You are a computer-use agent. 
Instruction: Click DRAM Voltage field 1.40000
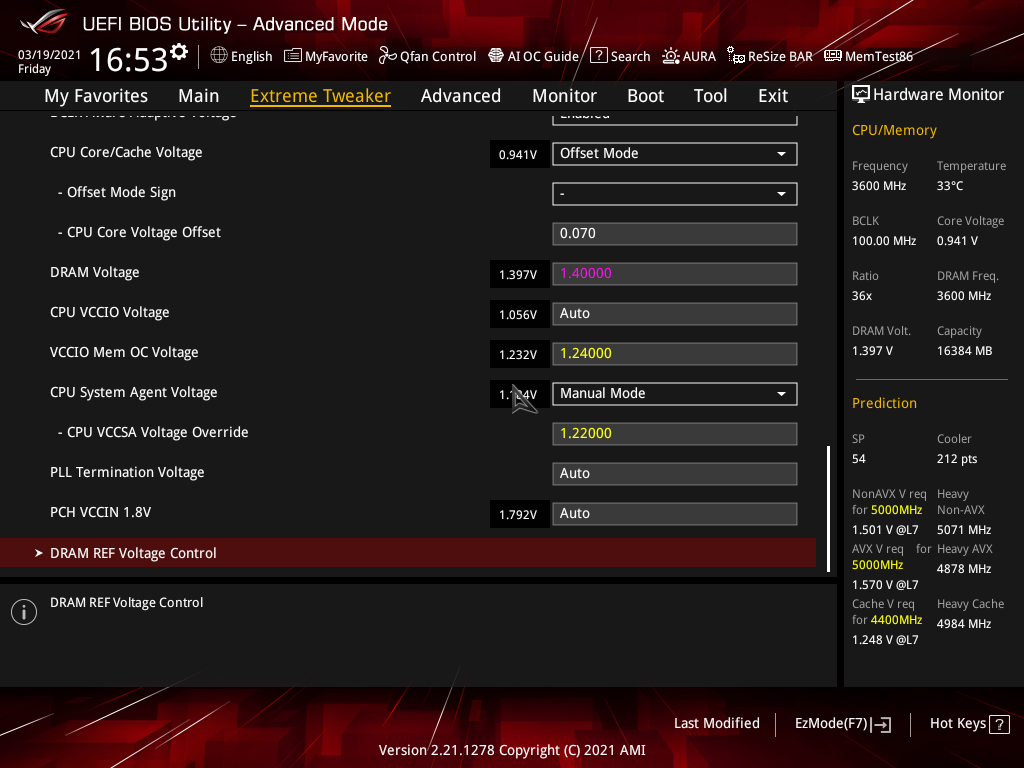675,274
